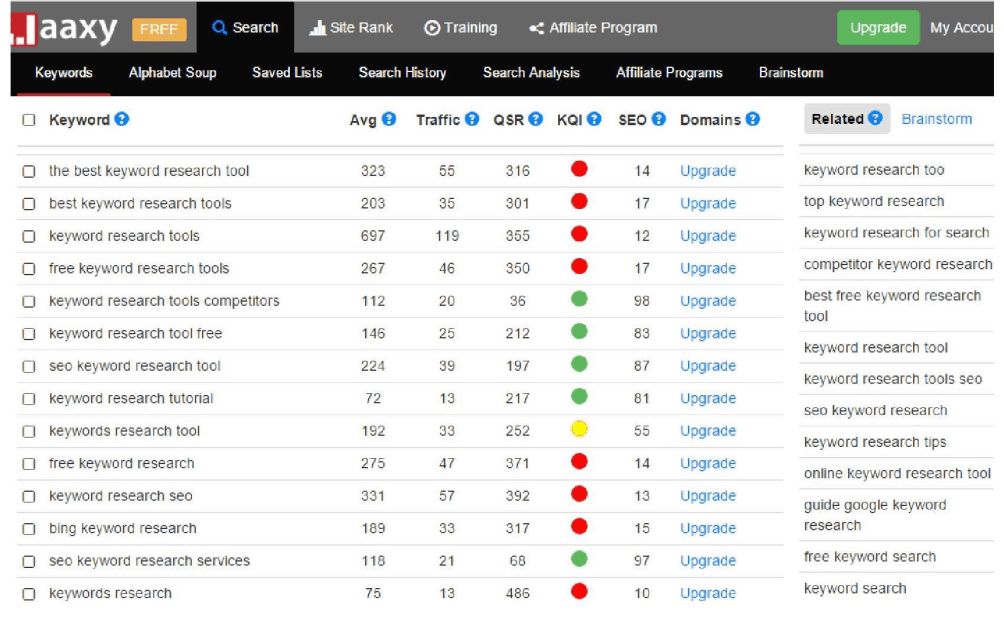Click related keyword 'guide google keyword research'

pyautogui.click(x=875, y=515)
